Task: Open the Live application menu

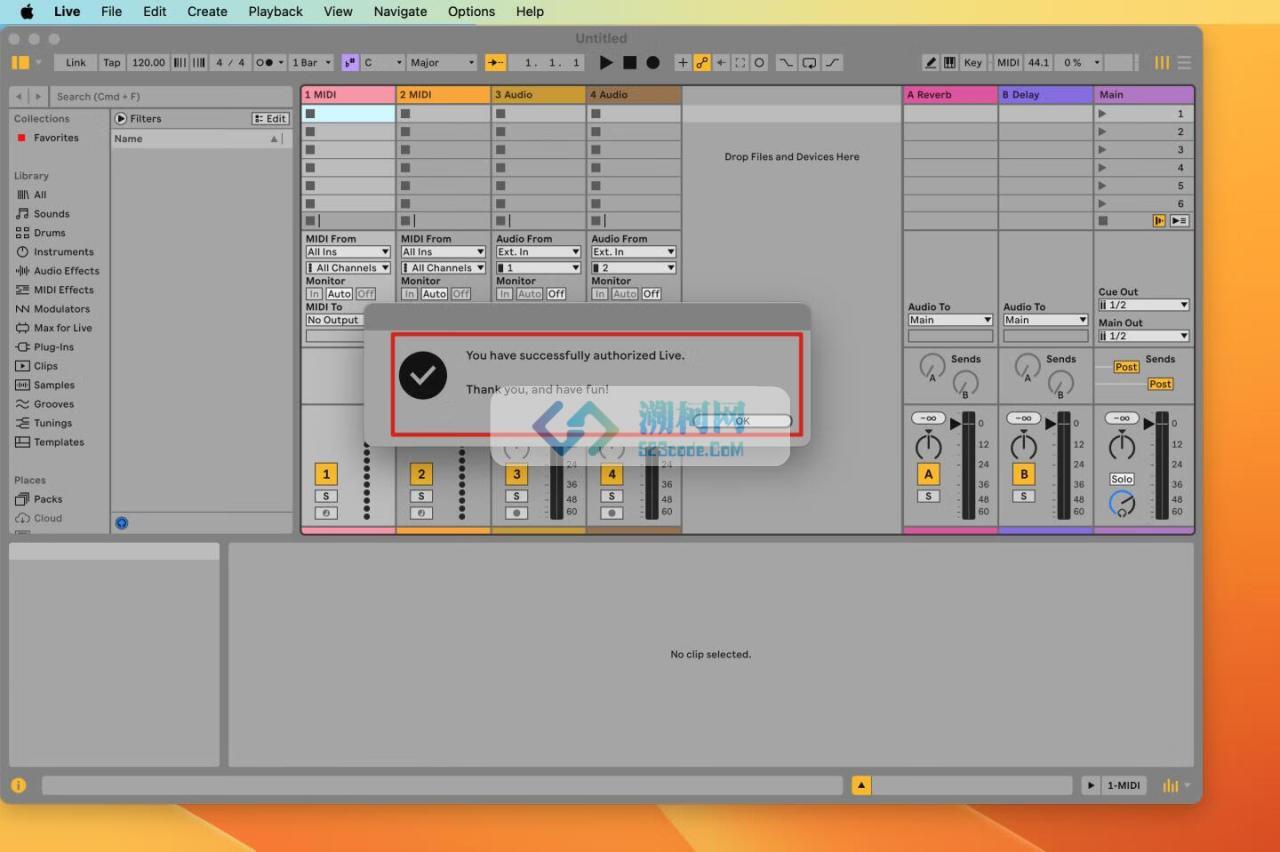Action: (x=67, y=12)
